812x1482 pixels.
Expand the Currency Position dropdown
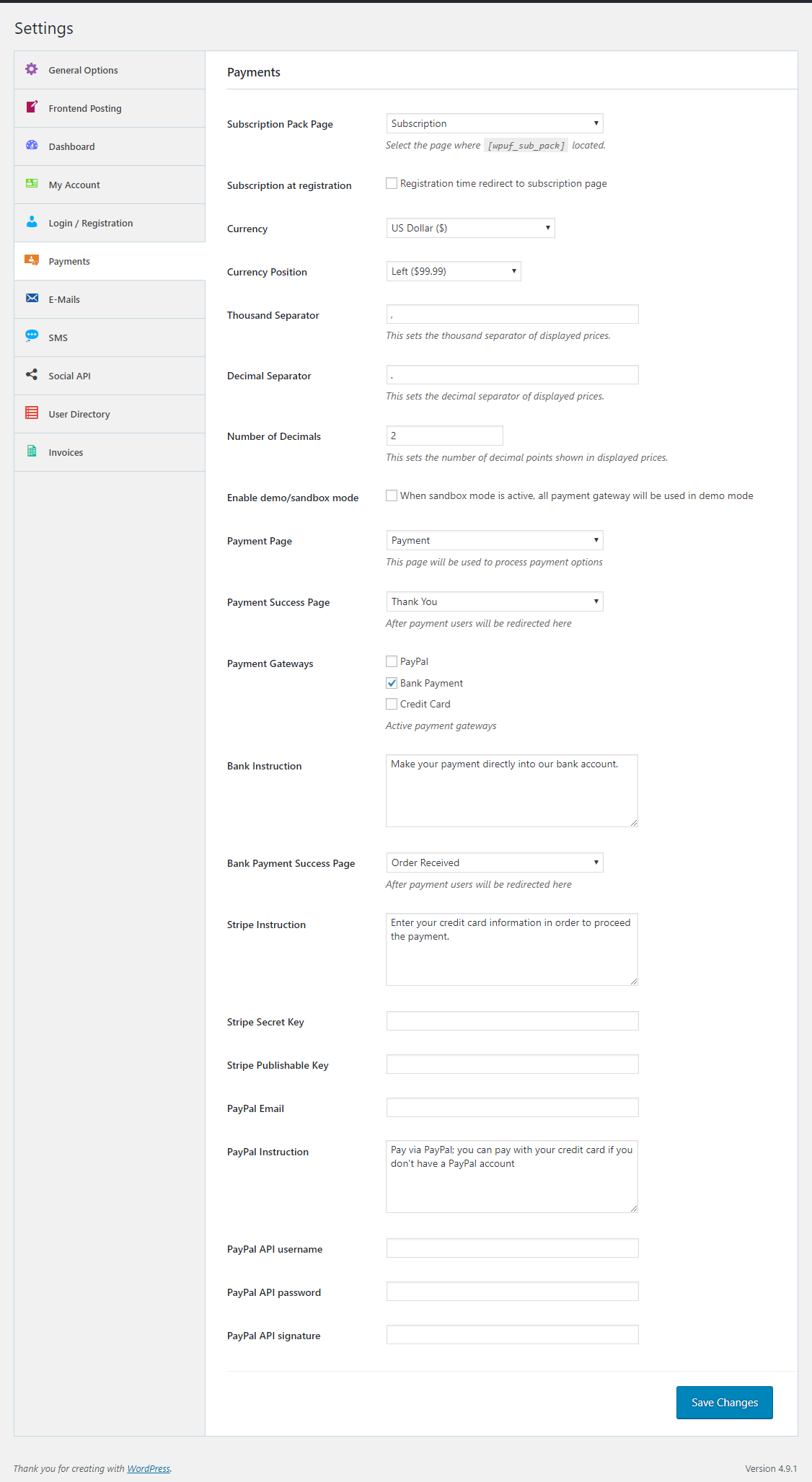453,271
